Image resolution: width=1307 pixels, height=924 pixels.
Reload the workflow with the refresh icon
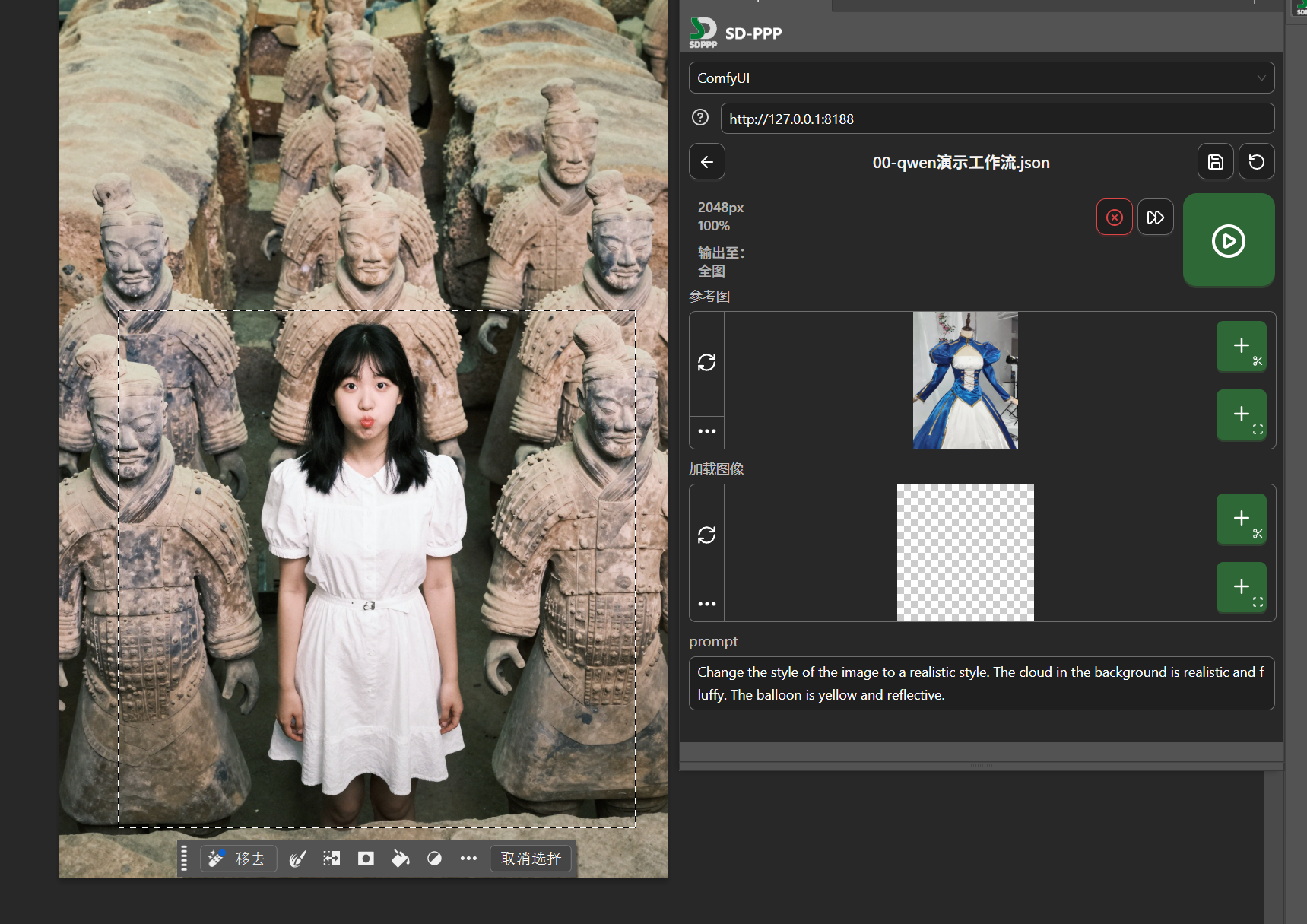tap(1256, 162)
